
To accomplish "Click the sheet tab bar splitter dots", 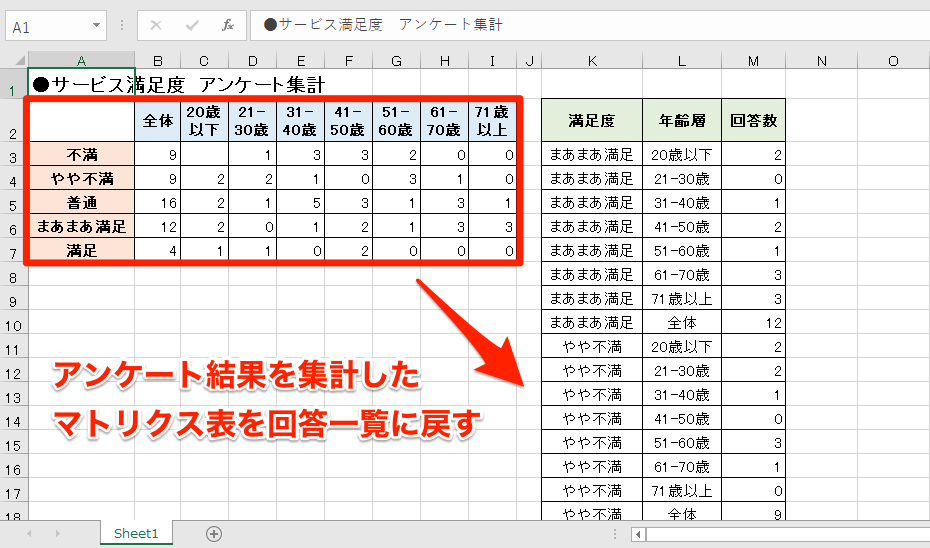I will (x=615, y=534).
